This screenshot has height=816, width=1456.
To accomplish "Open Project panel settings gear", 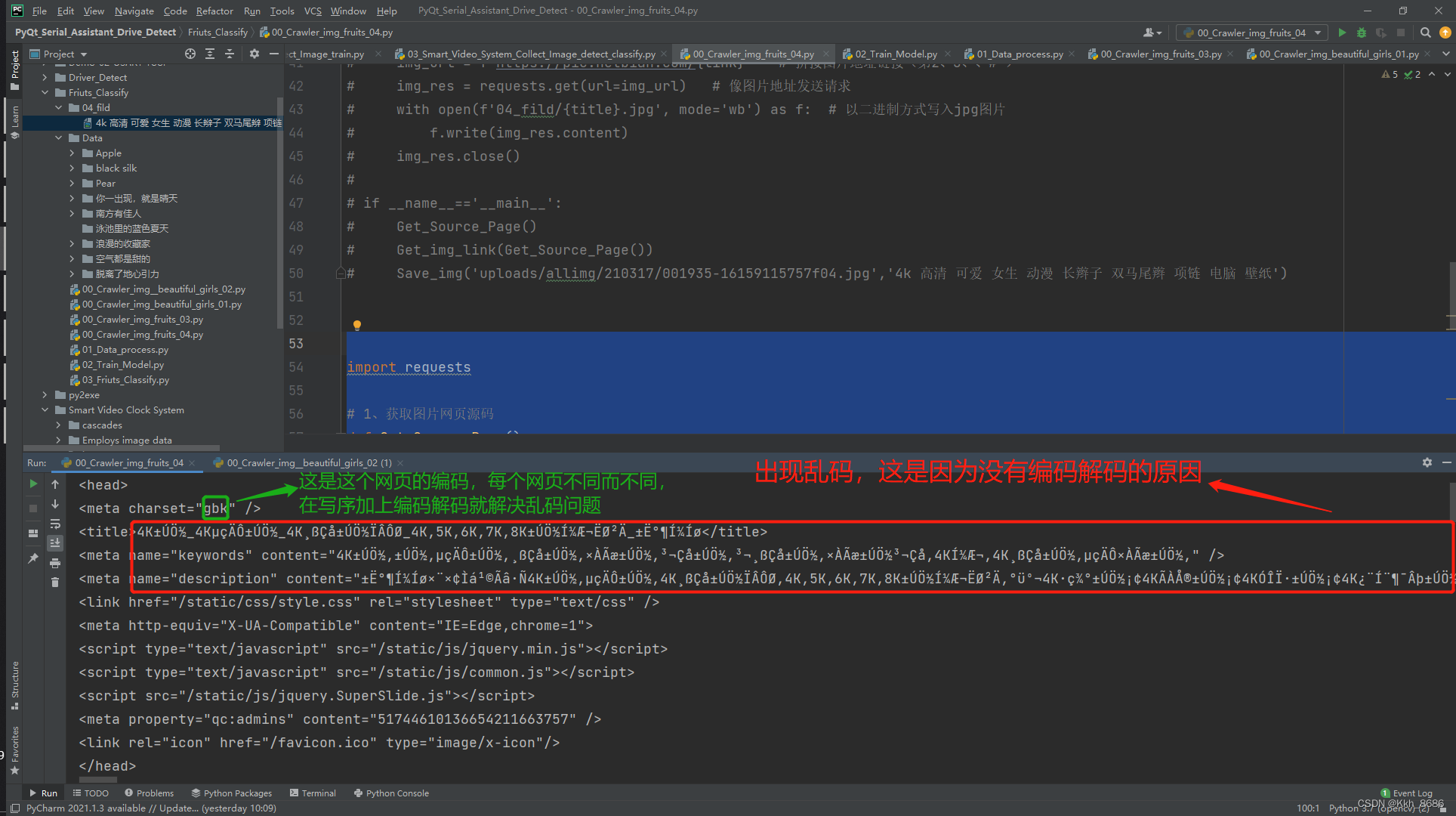I will pyautogui.click(x=254, y=54).
